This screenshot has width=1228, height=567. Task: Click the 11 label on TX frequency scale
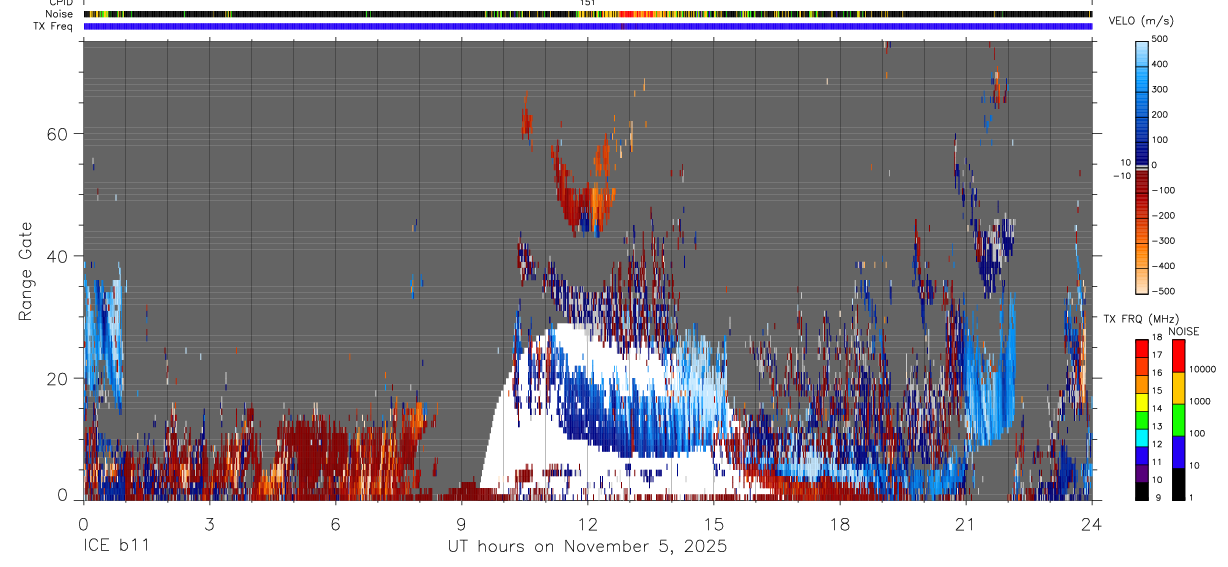point(1157,464)
